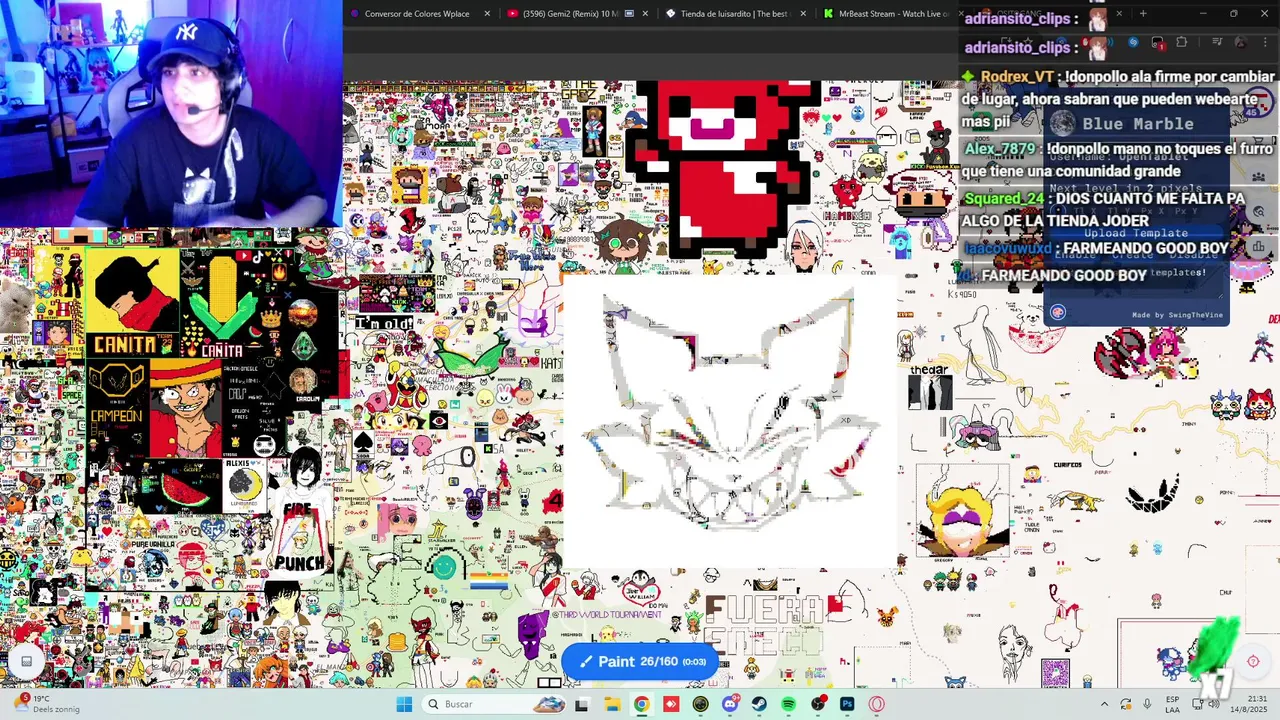Image resolution: width=1280 pixels, height=720 pixels.
Task: Click the Blue Marble globe logo
Action: click(1063, 123)
